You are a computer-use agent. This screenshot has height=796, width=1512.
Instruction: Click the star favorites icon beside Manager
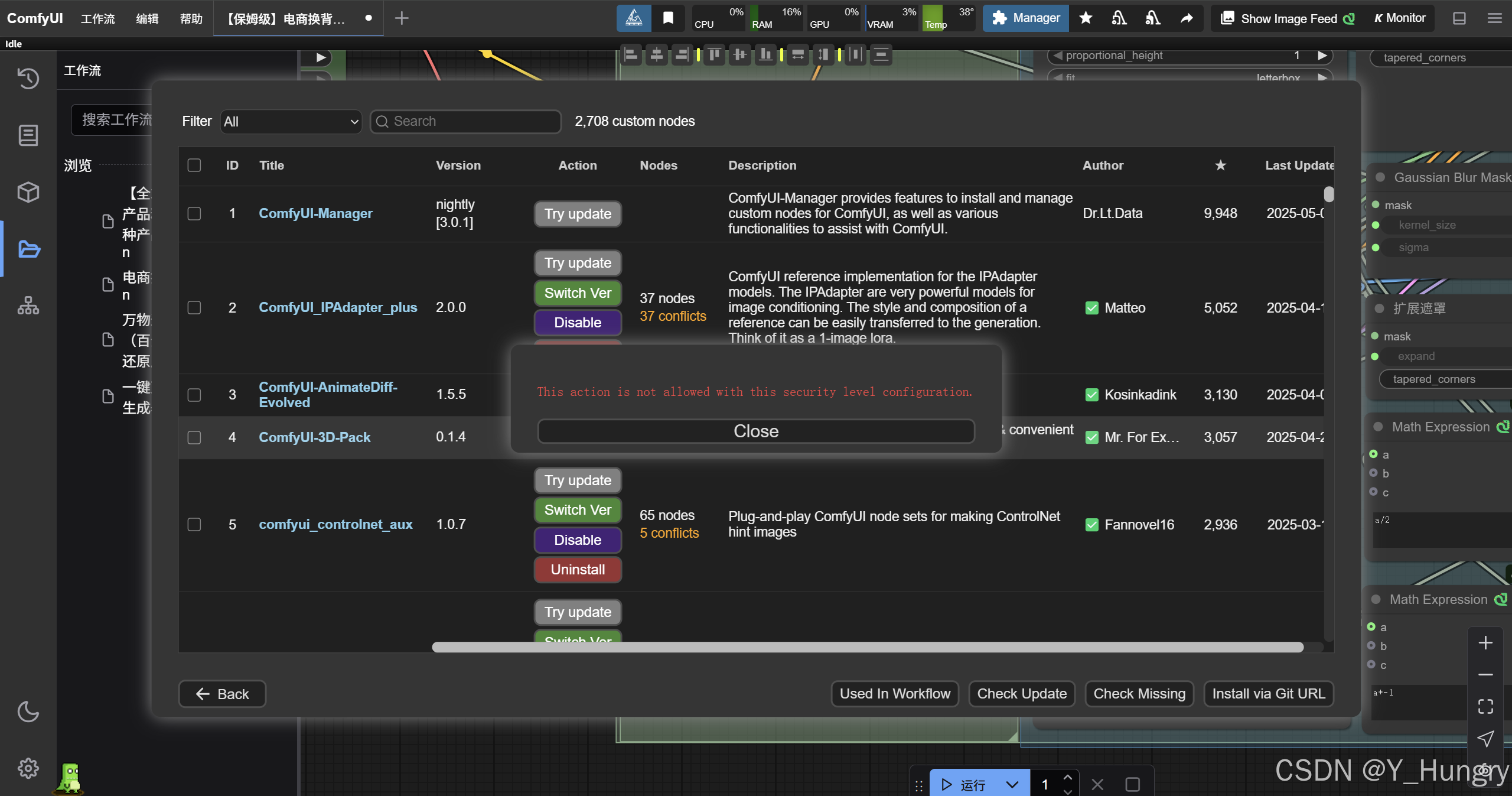(1086, 18)
